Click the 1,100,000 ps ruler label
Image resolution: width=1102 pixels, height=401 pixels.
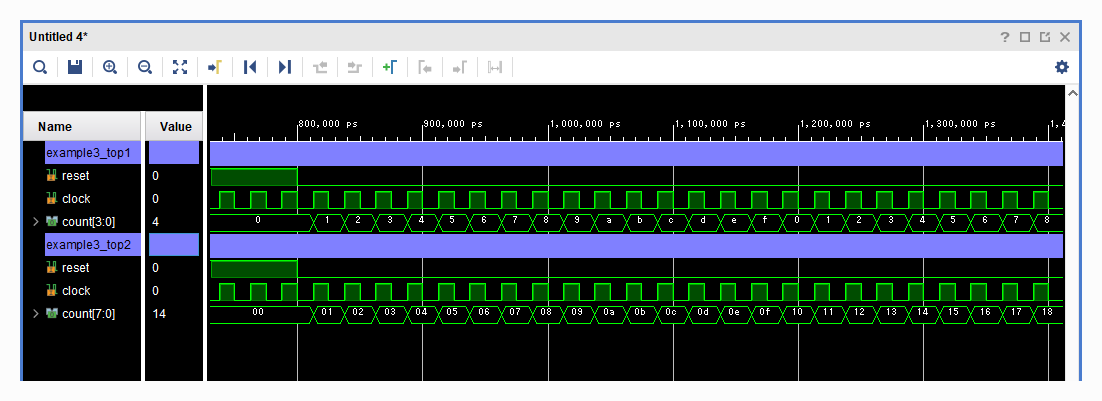tap(711, 124)
